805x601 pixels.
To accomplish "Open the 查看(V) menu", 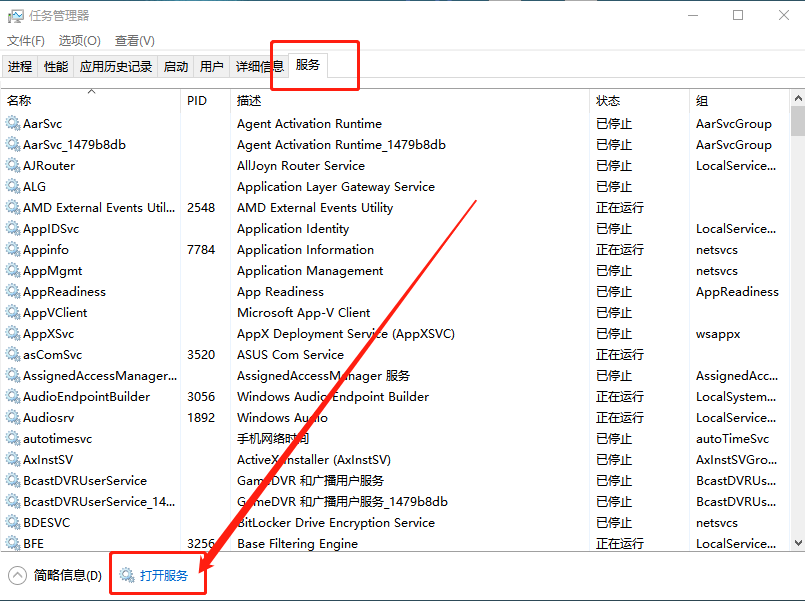I will tap(135, 41).
